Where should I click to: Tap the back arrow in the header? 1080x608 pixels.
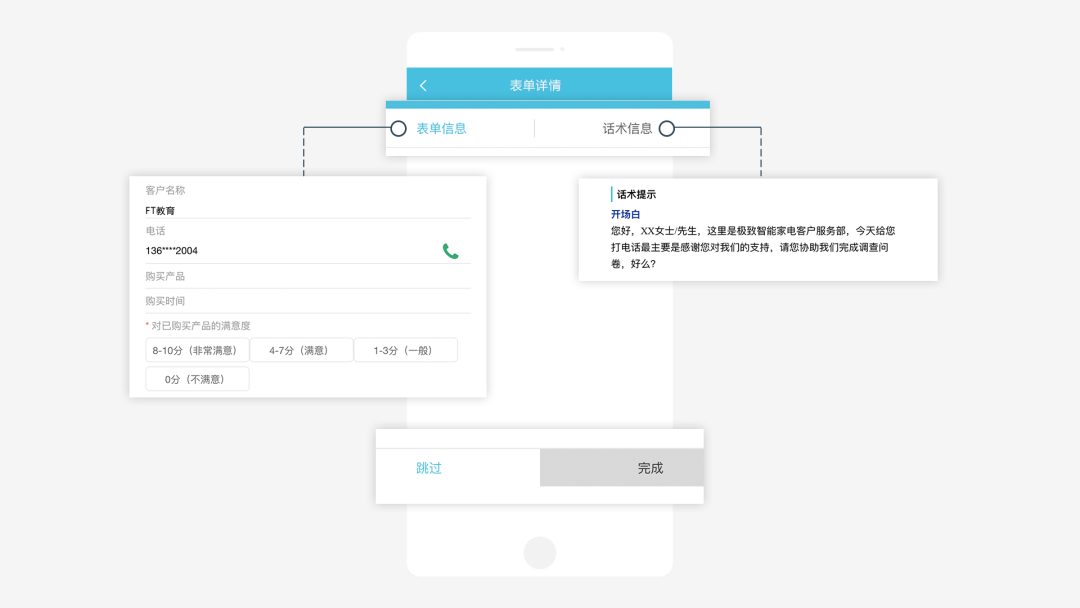(x=423, y=86)
